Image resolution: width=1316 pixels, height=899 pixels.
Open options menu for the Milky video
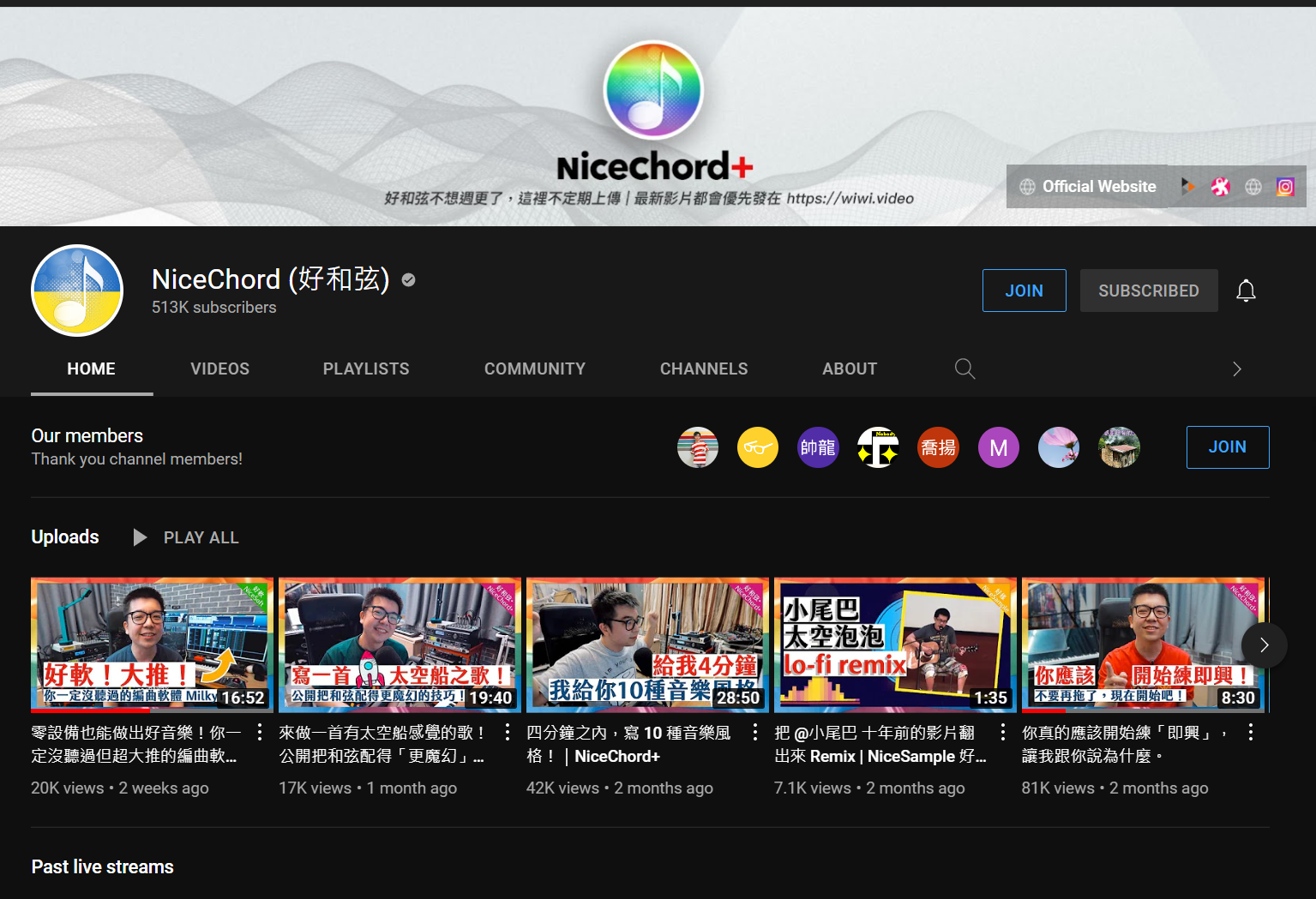(260, 732)
